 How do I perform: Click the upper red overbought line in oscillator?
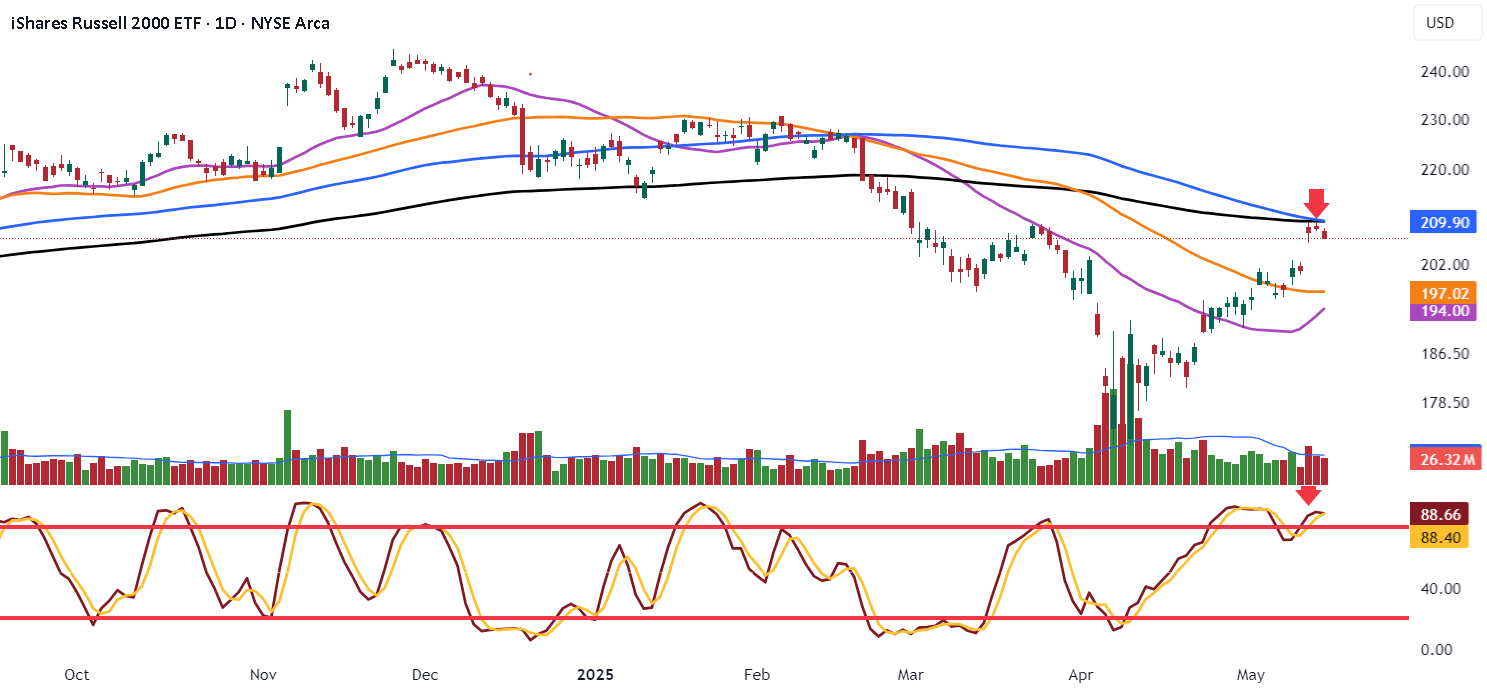coord(704,526)
